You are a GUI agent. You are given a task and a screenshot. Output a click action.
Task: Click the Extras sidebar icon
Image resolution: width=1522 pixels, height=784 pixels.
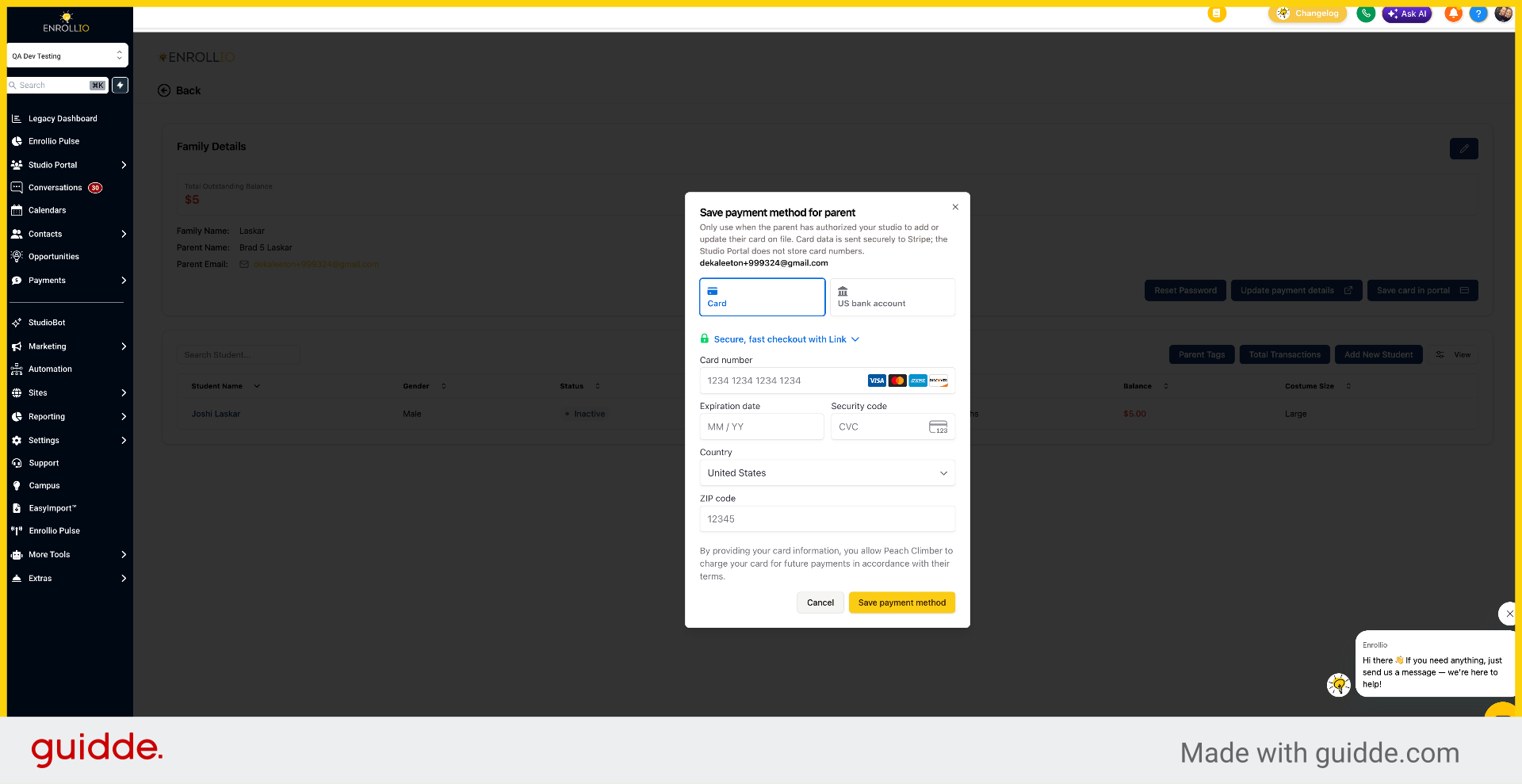pyautogui.click(x=17, y=578)
